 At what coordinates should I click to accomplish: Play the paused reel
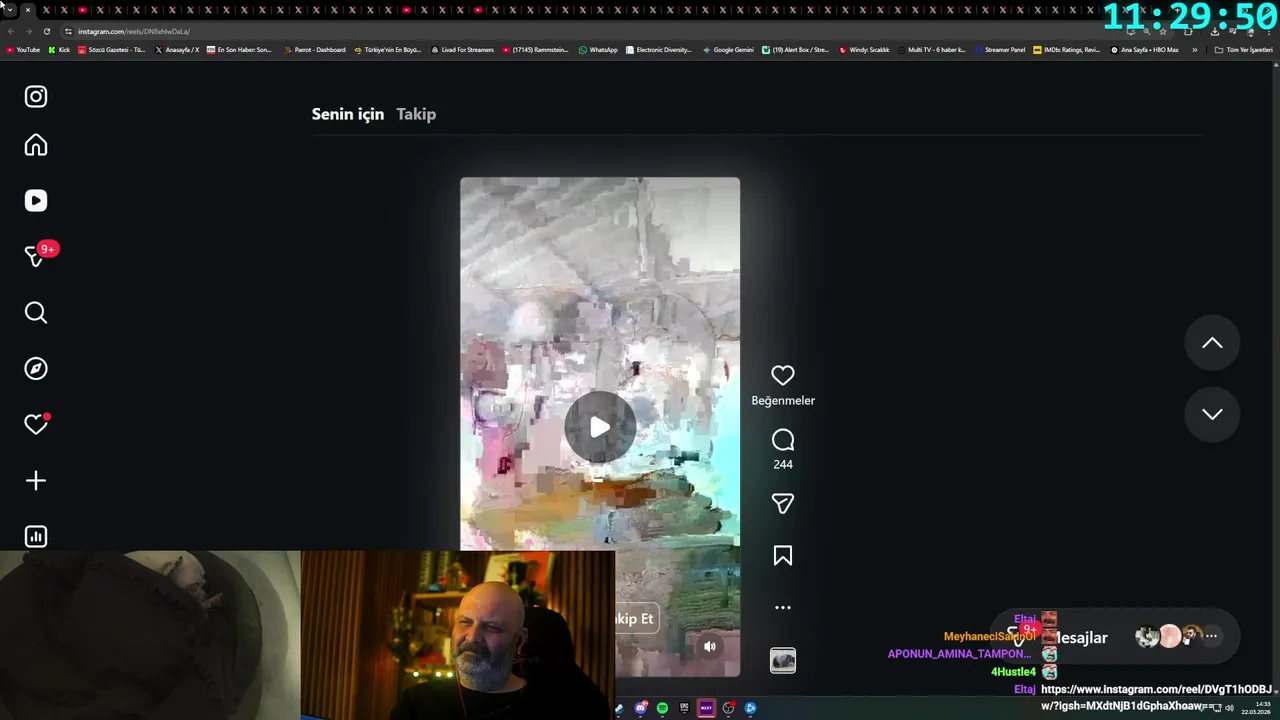coord(600,427)
